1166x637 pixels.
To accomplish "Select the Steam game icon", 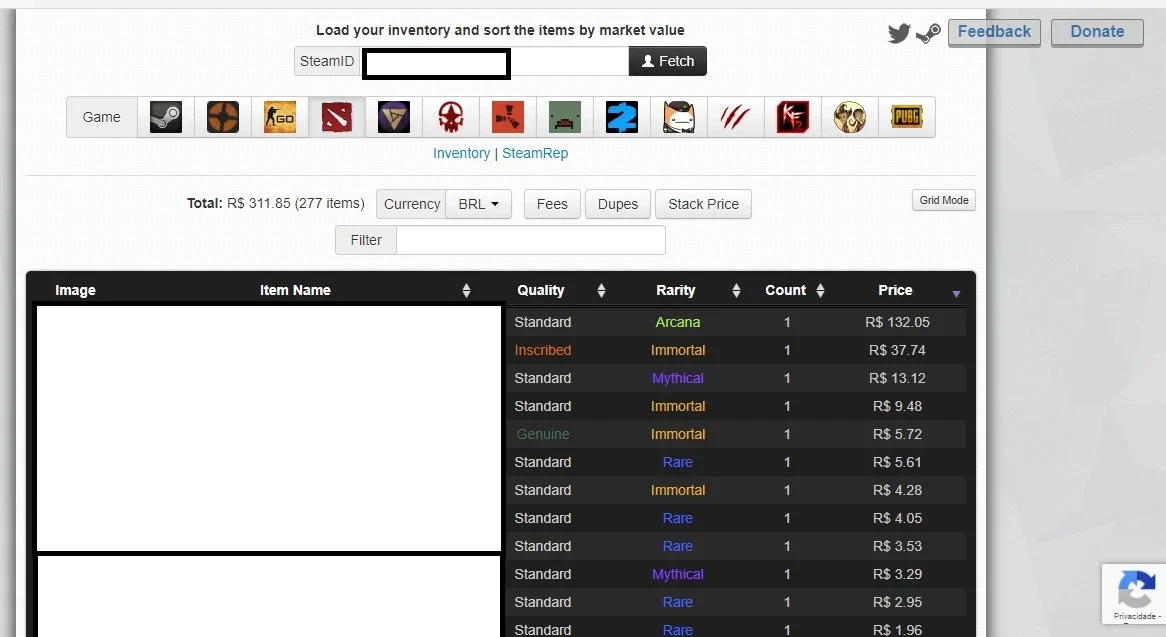I will (x=166, y=117).
